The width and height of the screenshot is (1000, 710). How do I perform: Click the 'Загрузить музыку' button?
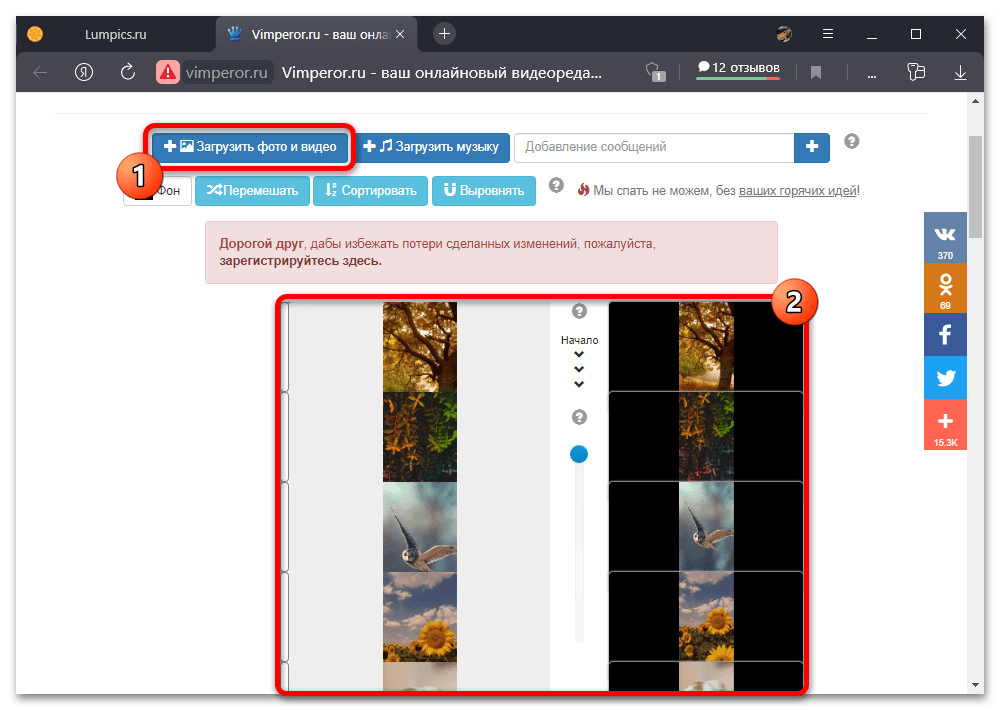tap(433, 147)
